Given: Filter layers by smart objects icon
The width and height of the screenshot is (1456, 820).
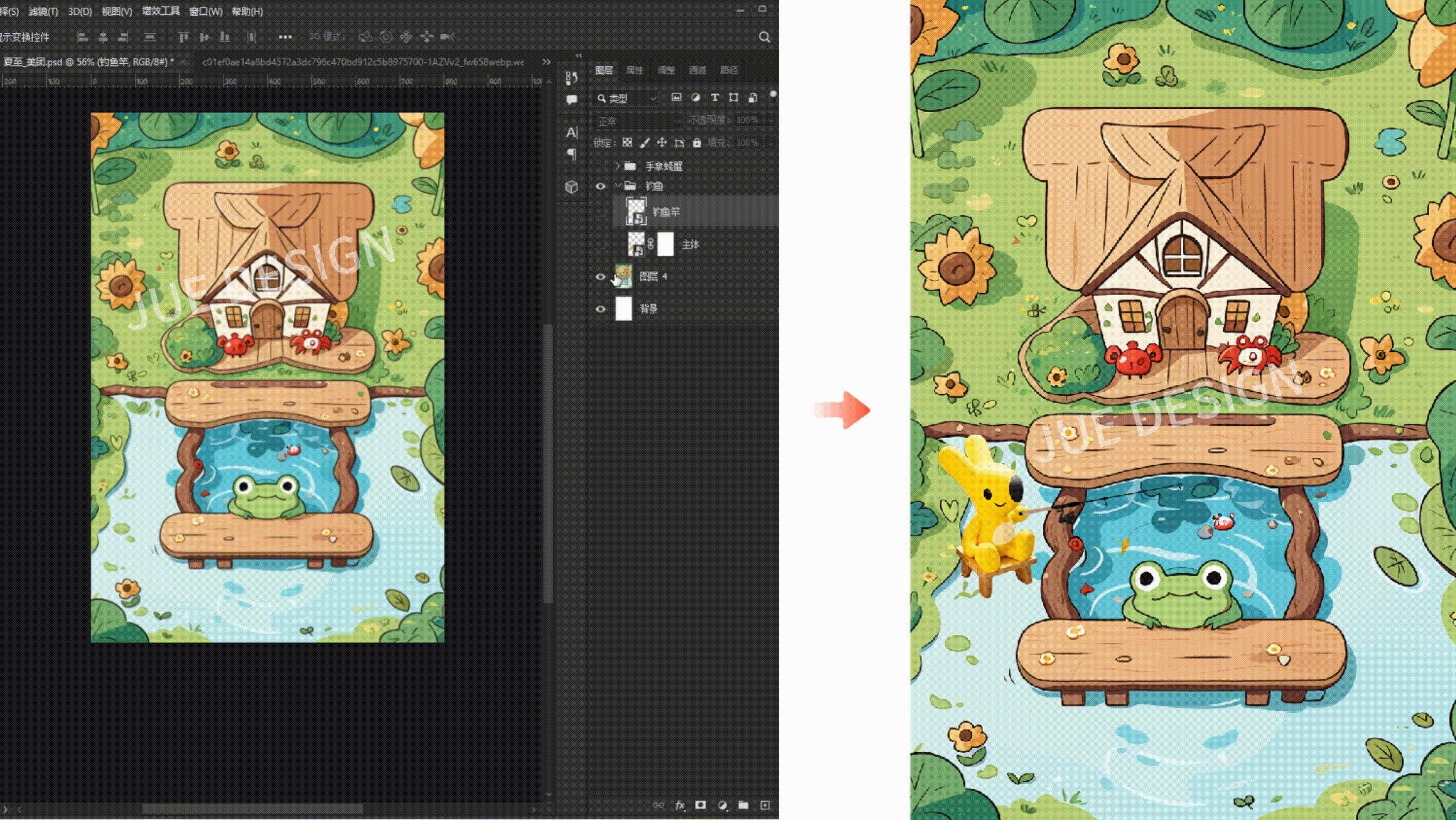Looking at the screenshot, I should pos(753,98).
